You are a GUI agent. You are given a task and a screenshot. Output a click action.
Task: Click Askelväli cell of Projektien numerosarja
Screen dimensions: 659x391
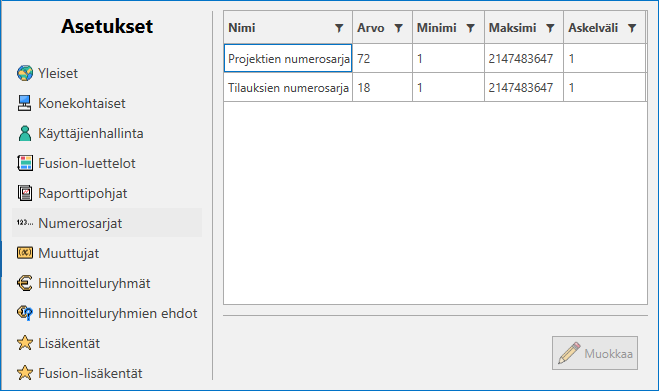[604, 58]
